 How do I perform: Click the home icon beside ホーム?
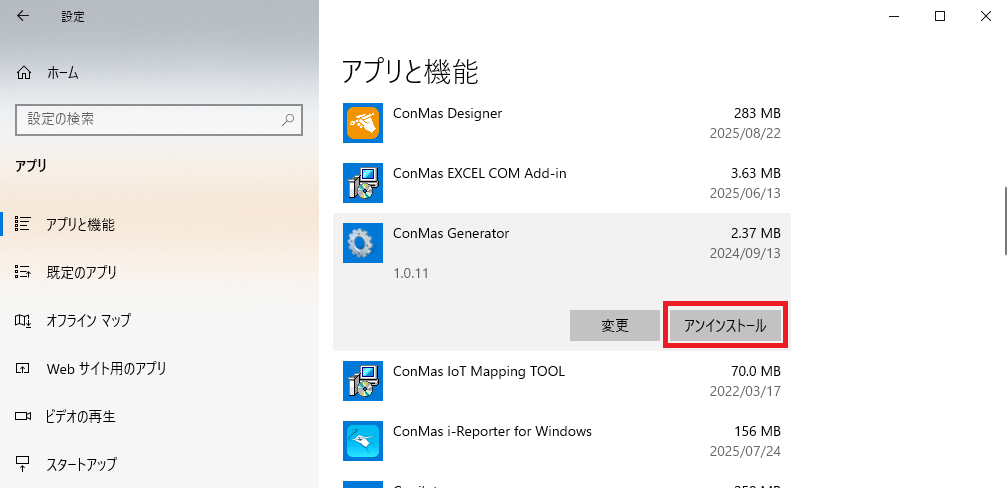point(24,73)
